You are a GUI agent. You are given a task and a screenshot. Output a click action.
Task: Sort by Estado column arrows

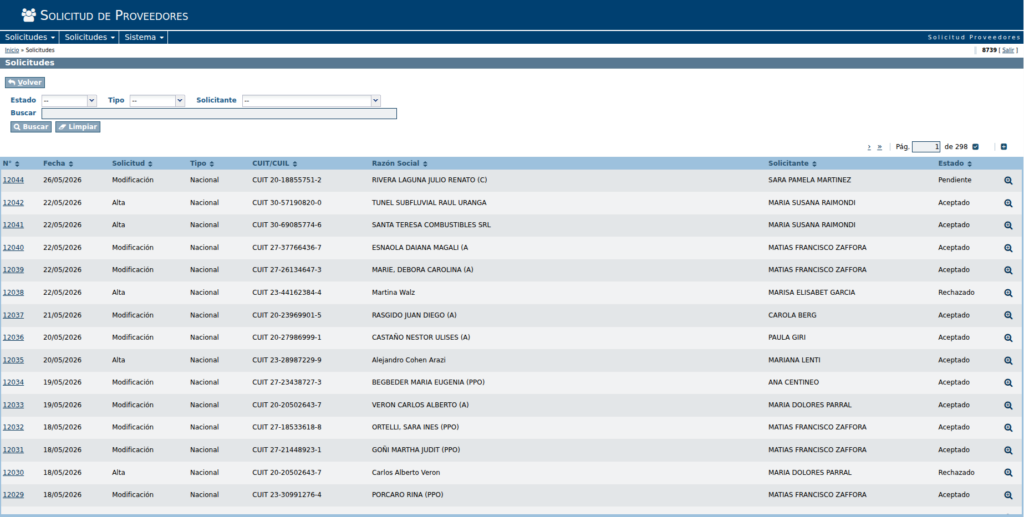970,164
